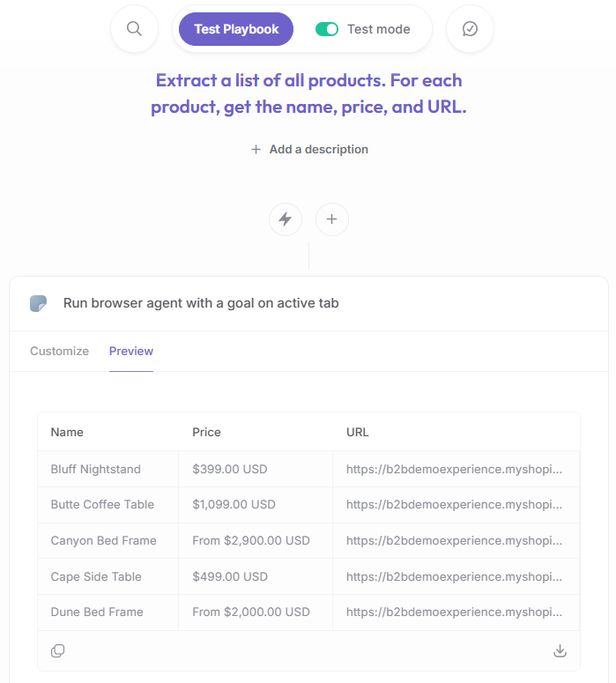Download the results table

click(560, 651)
